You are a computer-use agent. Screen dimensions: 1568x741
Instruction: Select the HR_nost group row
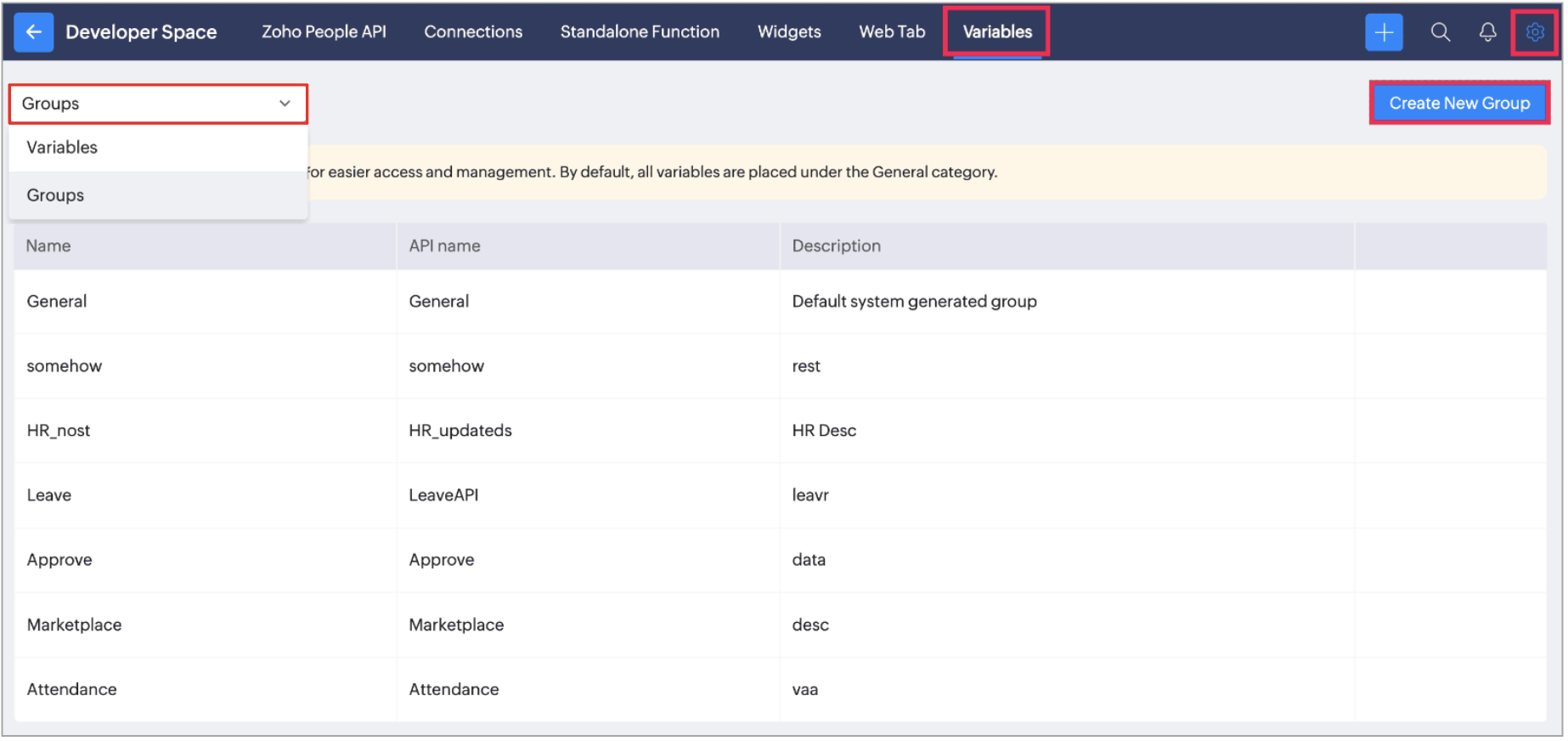click(59, 431)
